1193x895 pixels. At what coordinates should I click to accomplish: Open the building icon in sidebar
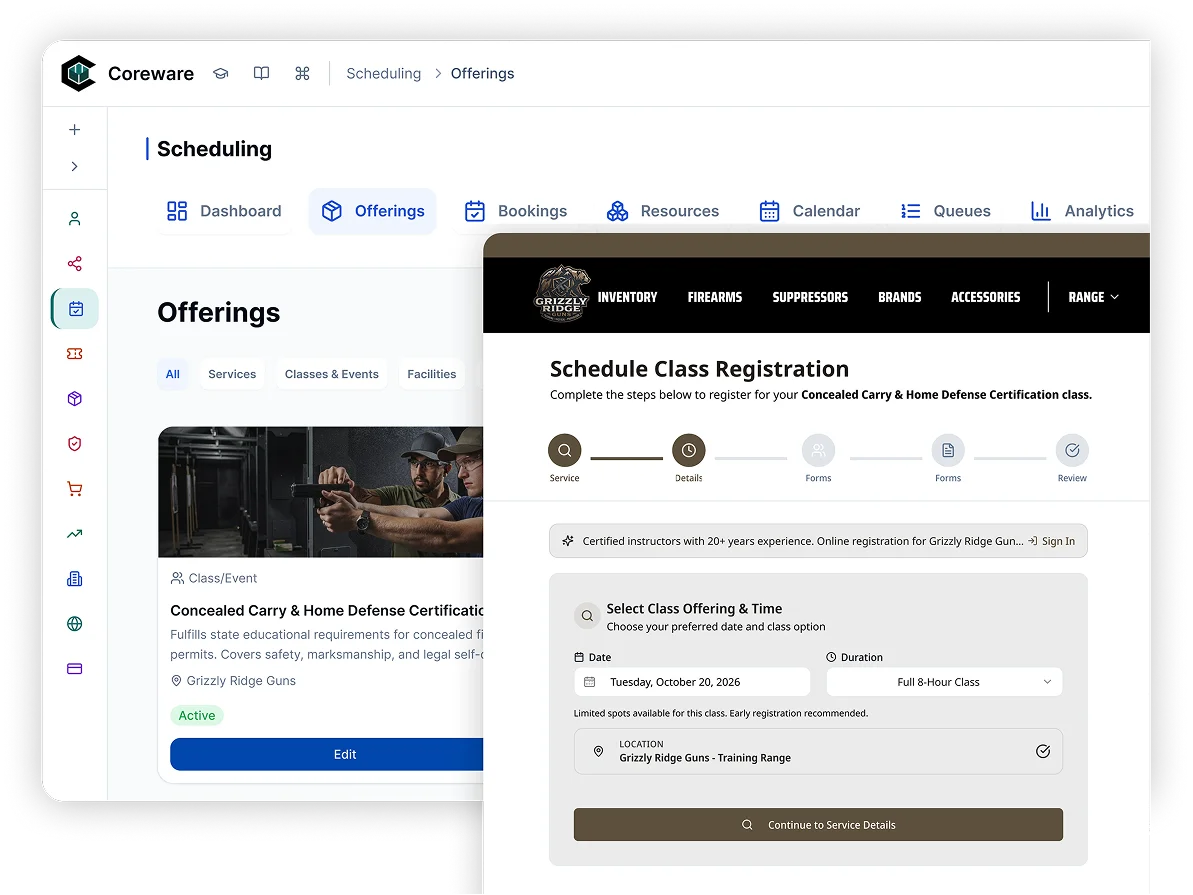pyautogui.click(x=75, y=579)
